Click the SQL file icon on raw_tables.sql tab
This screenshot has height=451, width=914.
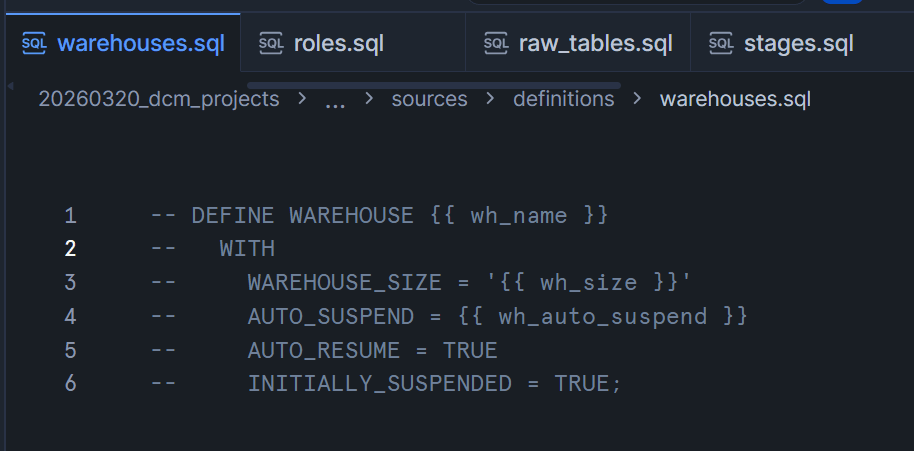pos(495,43)
